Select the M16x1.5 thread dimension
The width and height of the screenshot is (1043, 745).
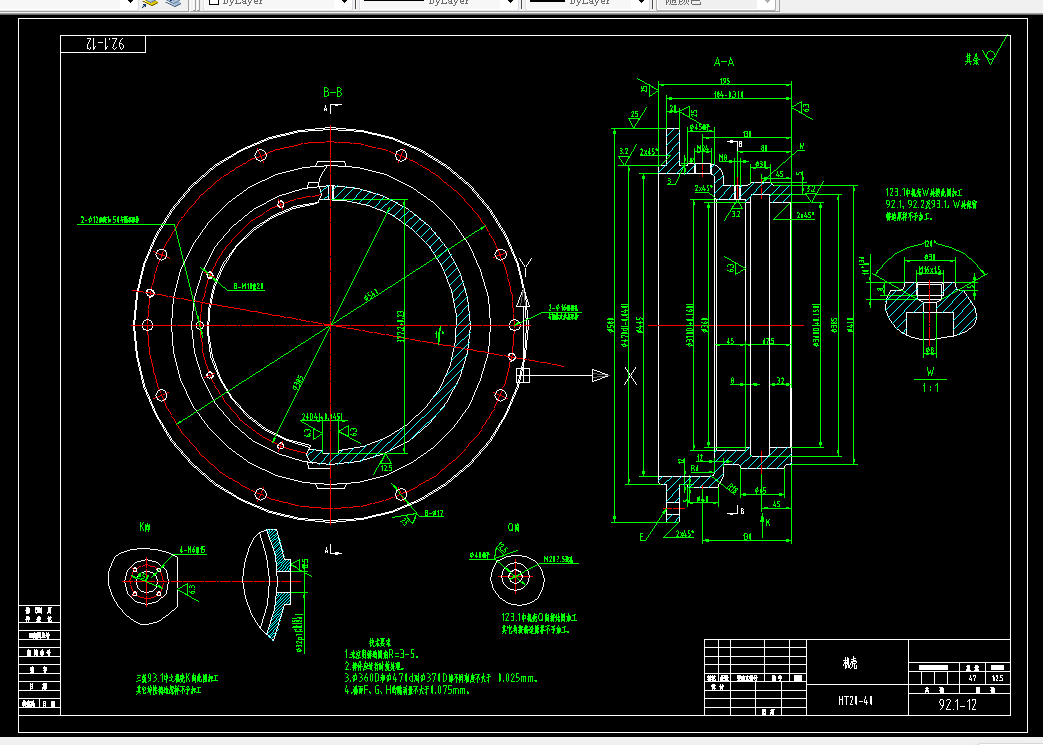pyautogui.click(x=929, y=270)
